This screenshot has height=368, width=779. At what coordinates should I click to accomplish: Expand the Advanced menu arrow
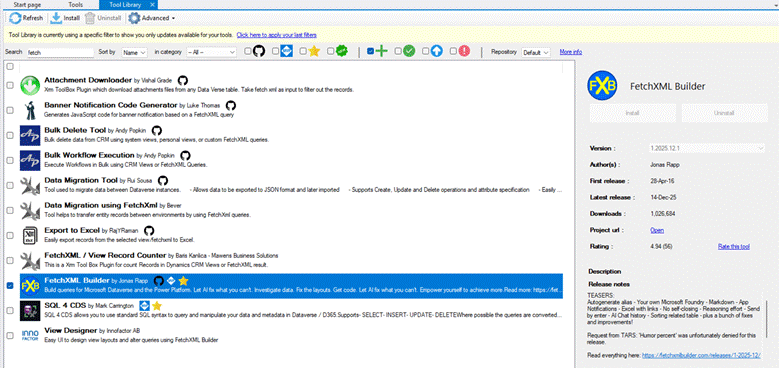point(173,18)
